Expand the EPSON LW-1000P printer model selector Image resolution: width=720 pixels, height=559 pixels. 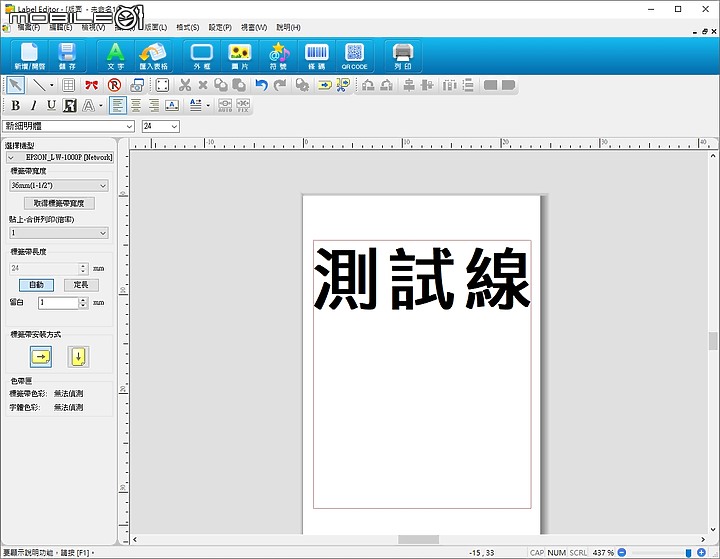[x=59, y=157]
